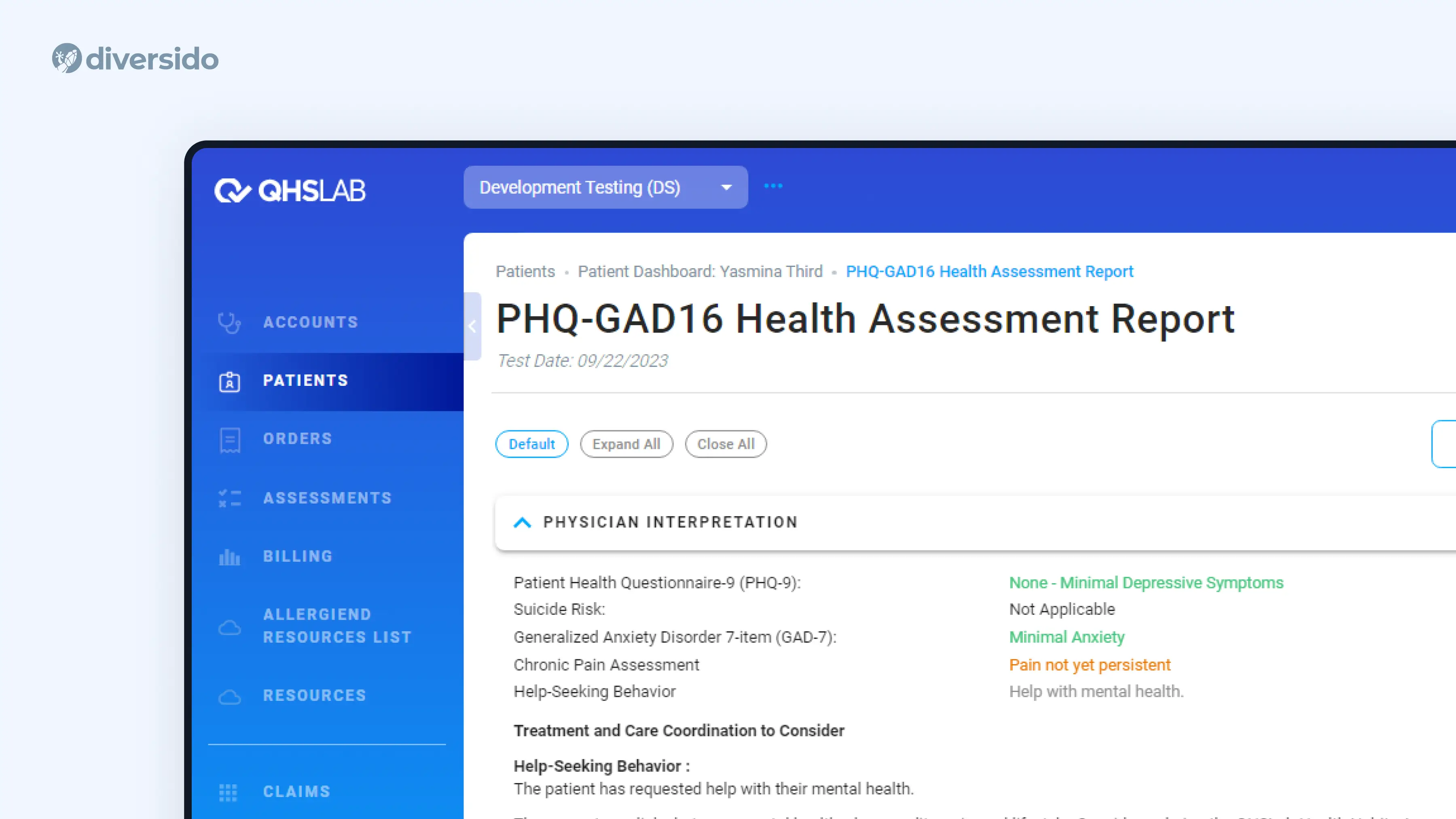Select the Resources cloud icon
The height and width of the screenshot is (819, 1456).
229,696
